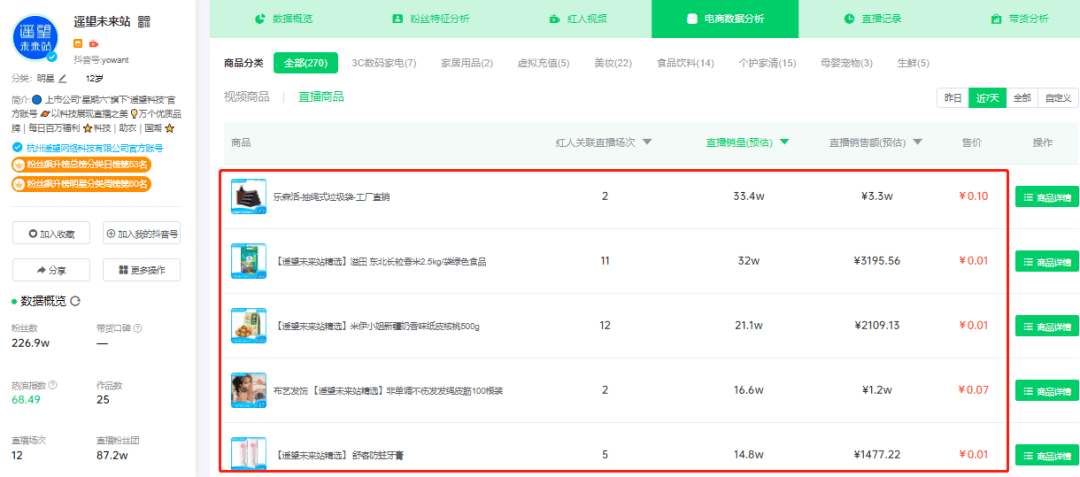Open thumbnail of 乐森活 抽绳式垃圾袋 product
Viewport: 1080px width, 477px height.
pyautogui.click(x=249, y=197)
